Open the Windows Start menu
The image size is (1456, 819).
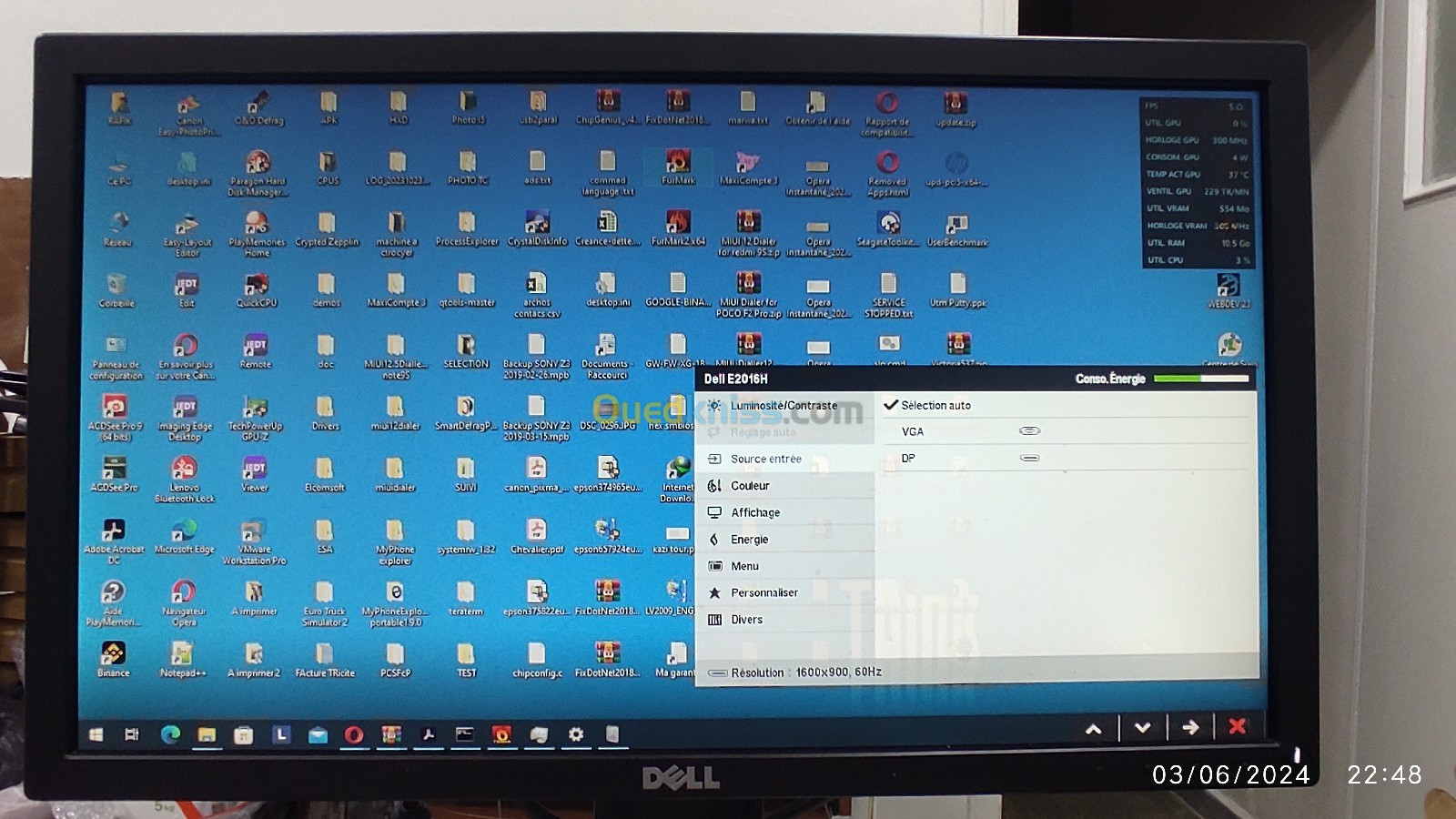(96, 733)
